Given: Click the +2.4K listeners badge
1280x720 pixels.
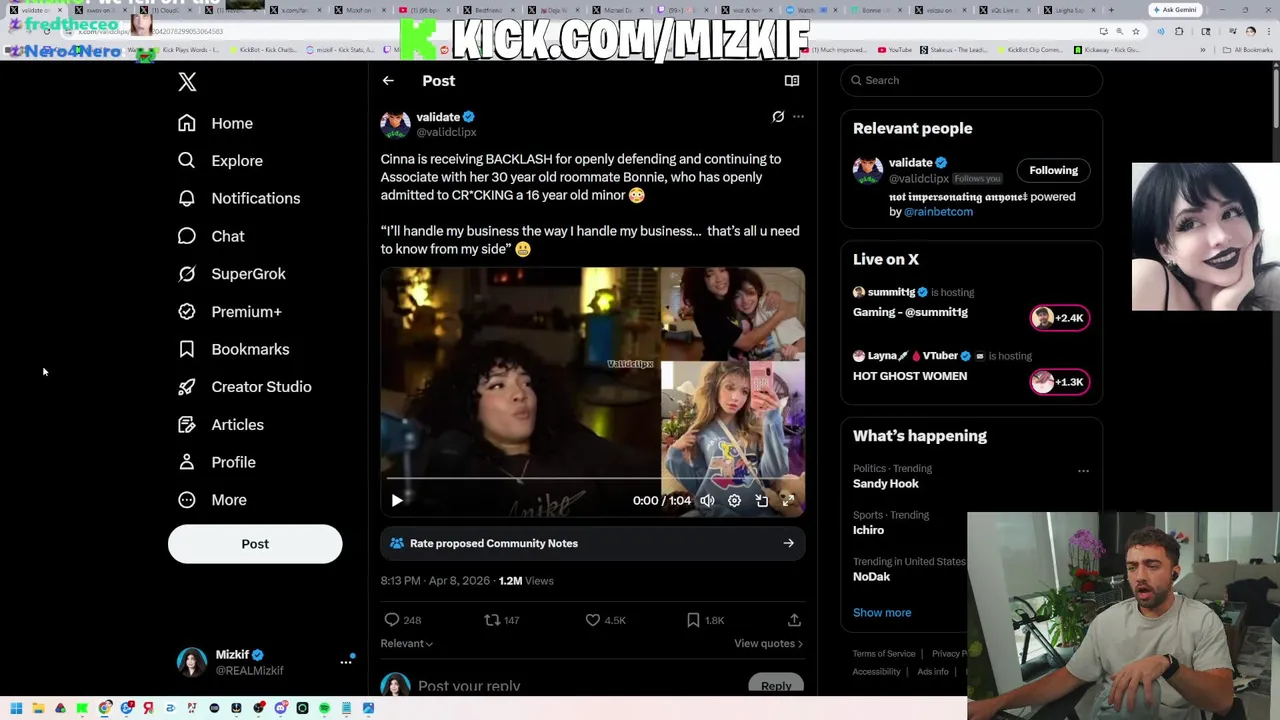Looking at the screenshot, I should pyautogui.click(x=1059, y=318).
